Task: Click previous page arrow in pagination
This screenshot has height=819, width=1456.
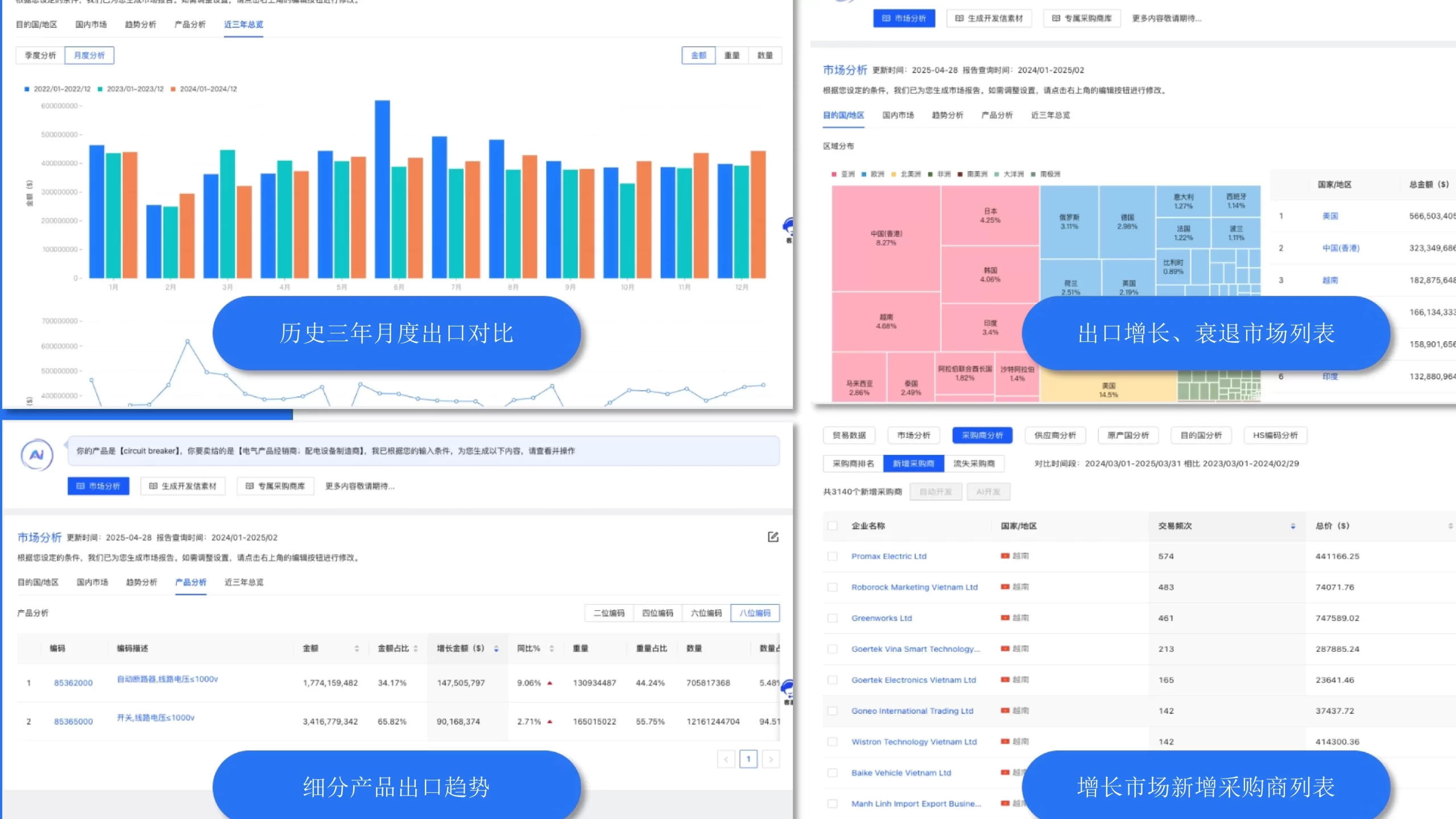Action: pyautogui.click(x=726, y=759)
